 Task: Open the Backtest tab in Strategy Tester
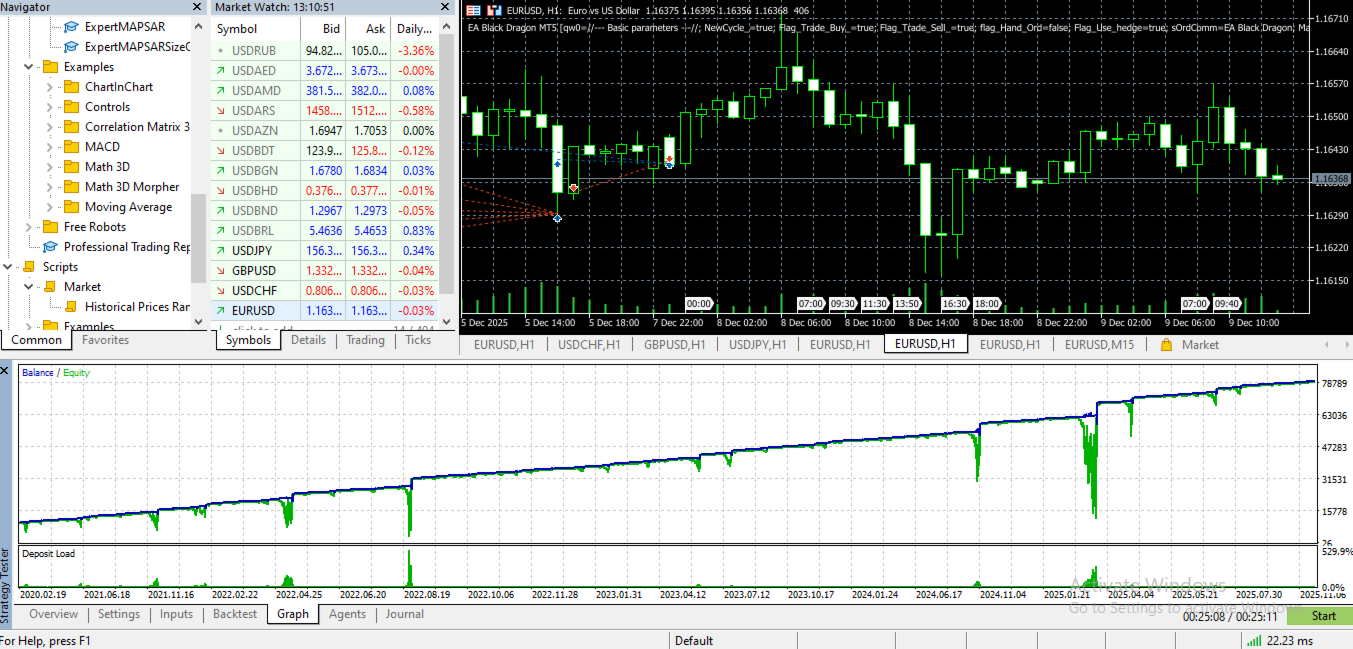[235, 614]
